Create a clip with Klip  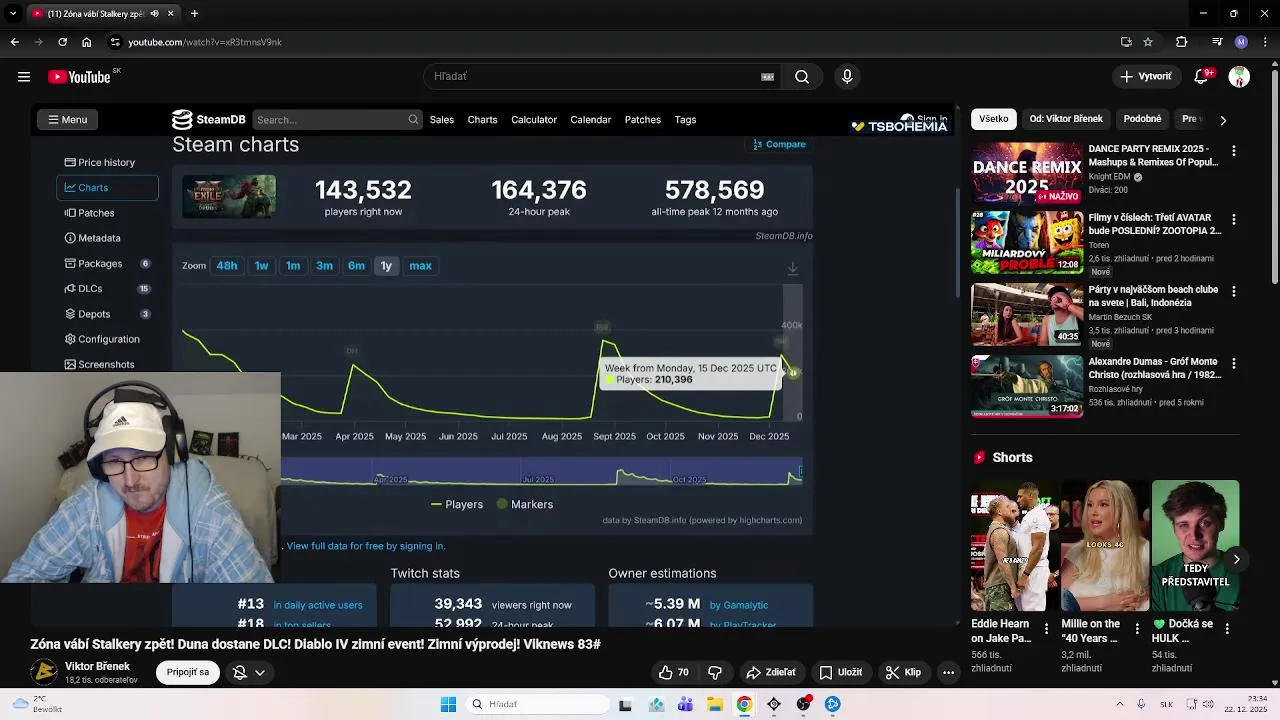coord(903,672)
